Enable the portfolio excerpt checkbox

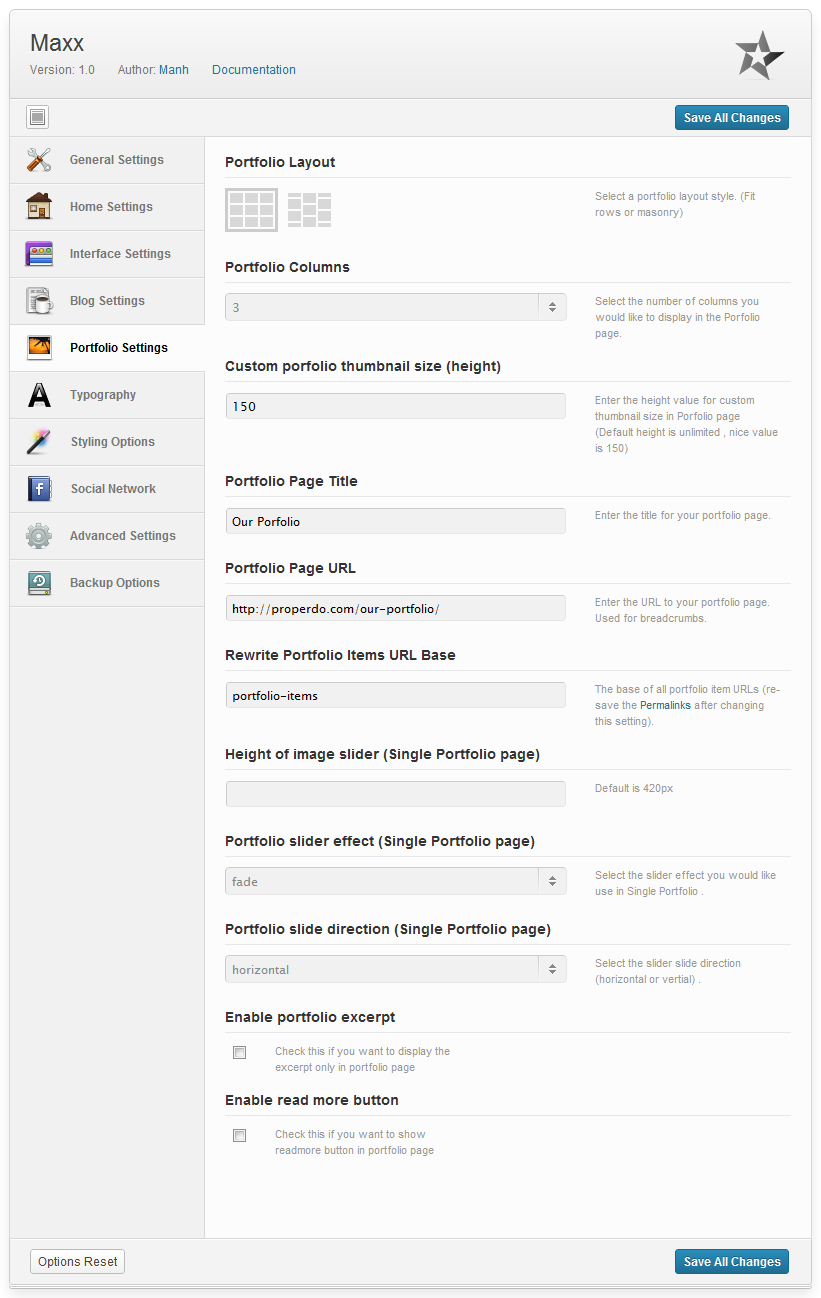(x=239, y=1052)
